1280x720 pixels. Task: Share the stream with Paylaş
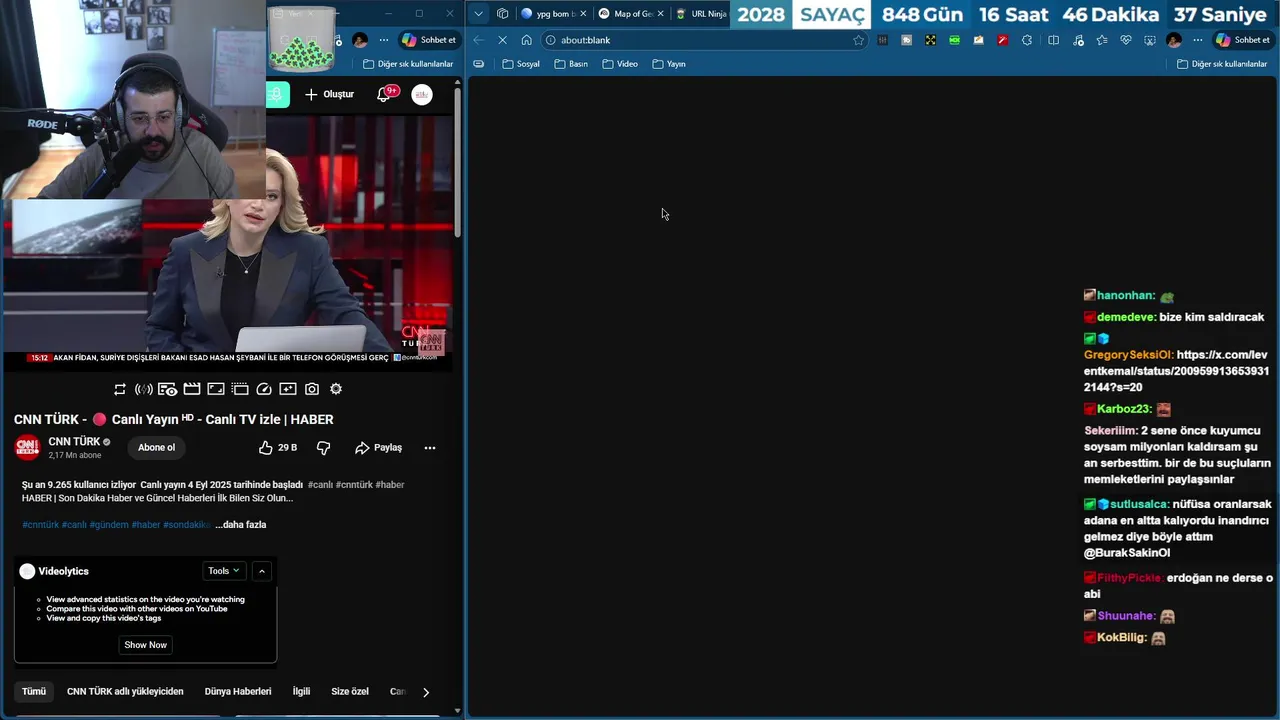click(378, 448)
